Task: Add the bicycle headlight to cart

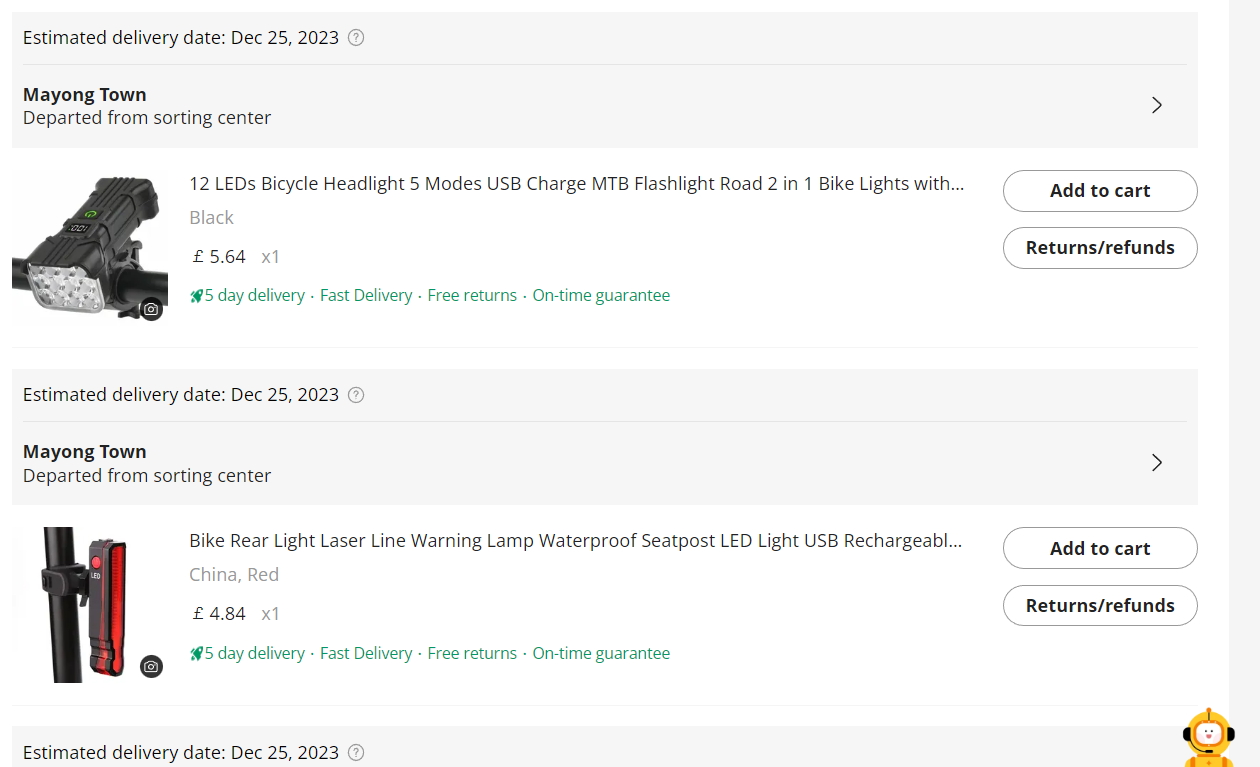Action: (1100, 191)
